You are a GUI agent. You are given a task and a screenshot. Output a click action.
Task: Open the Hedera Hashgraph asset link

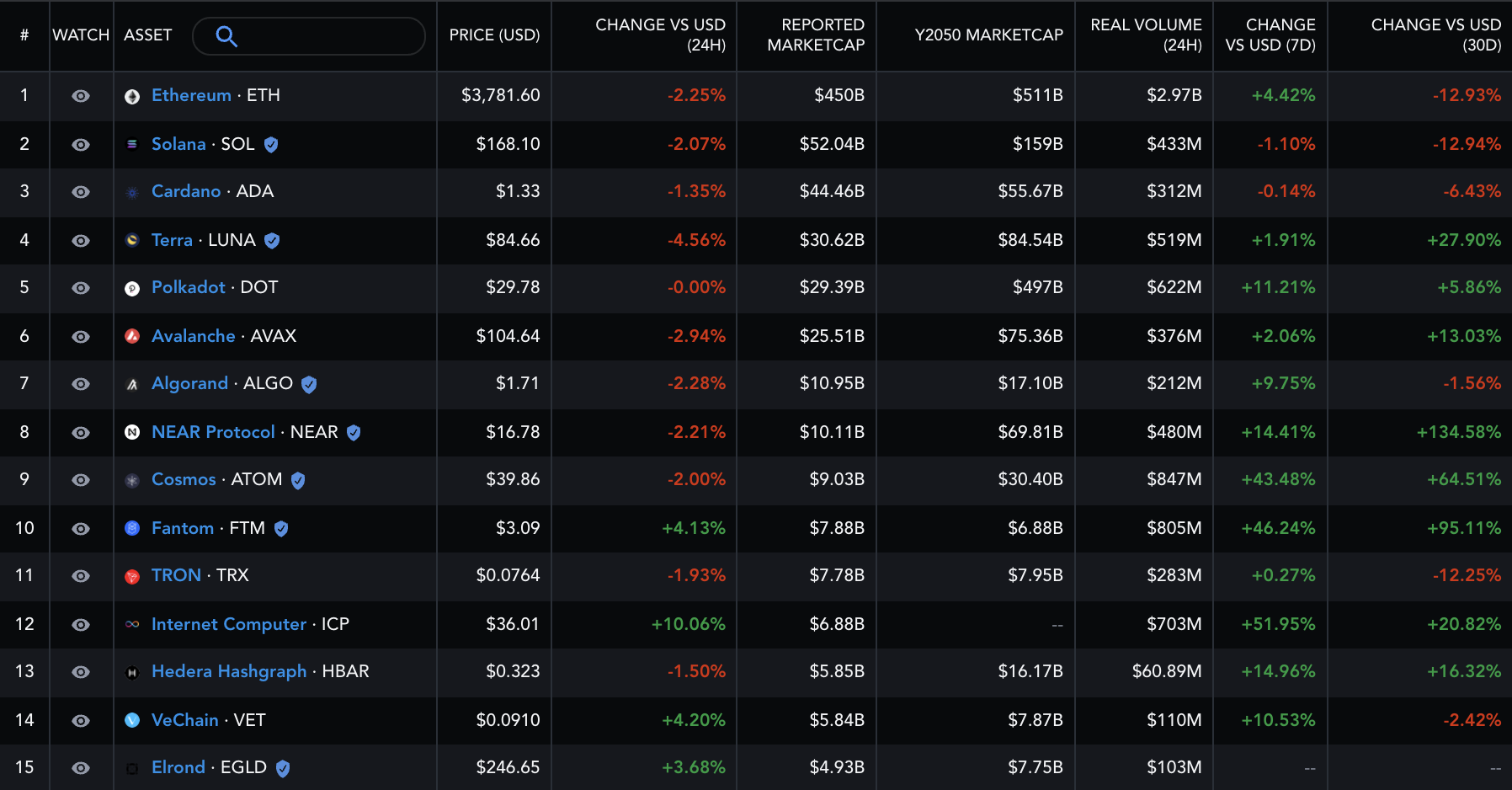click(x=229, y=671)
